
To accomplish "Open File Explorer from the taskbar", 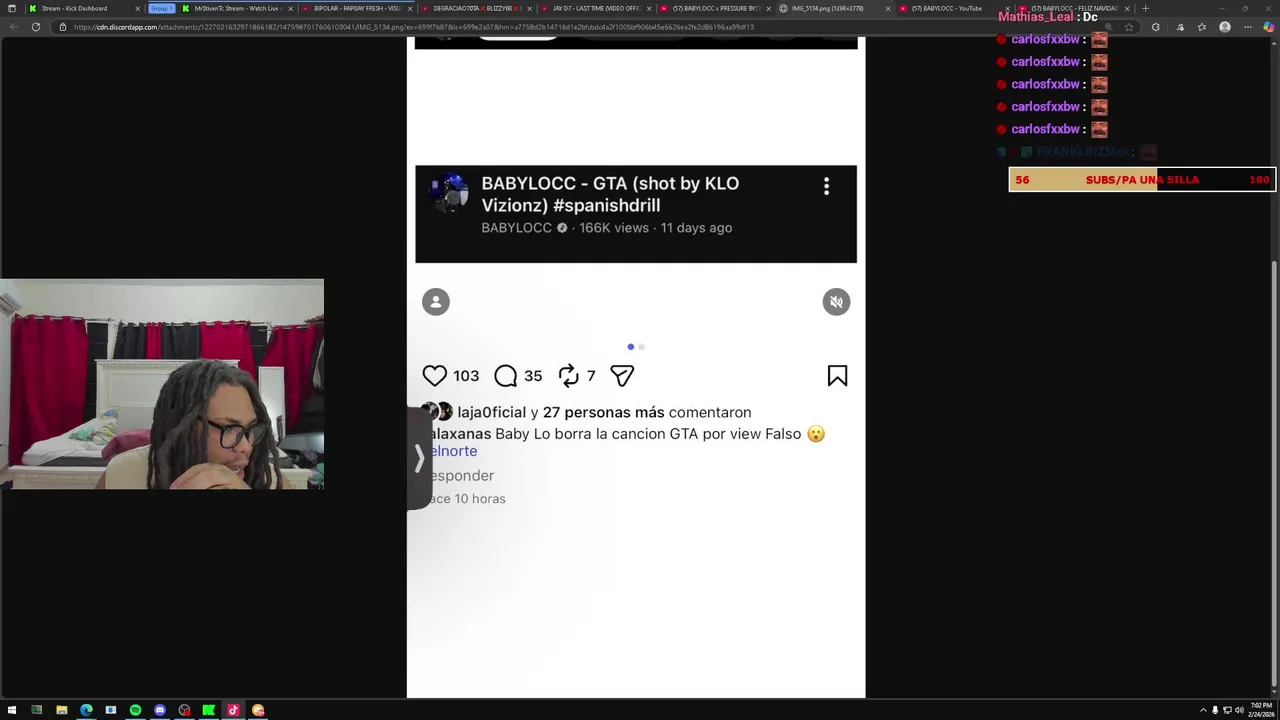I will pyautogui.click(x=61, y=710).
